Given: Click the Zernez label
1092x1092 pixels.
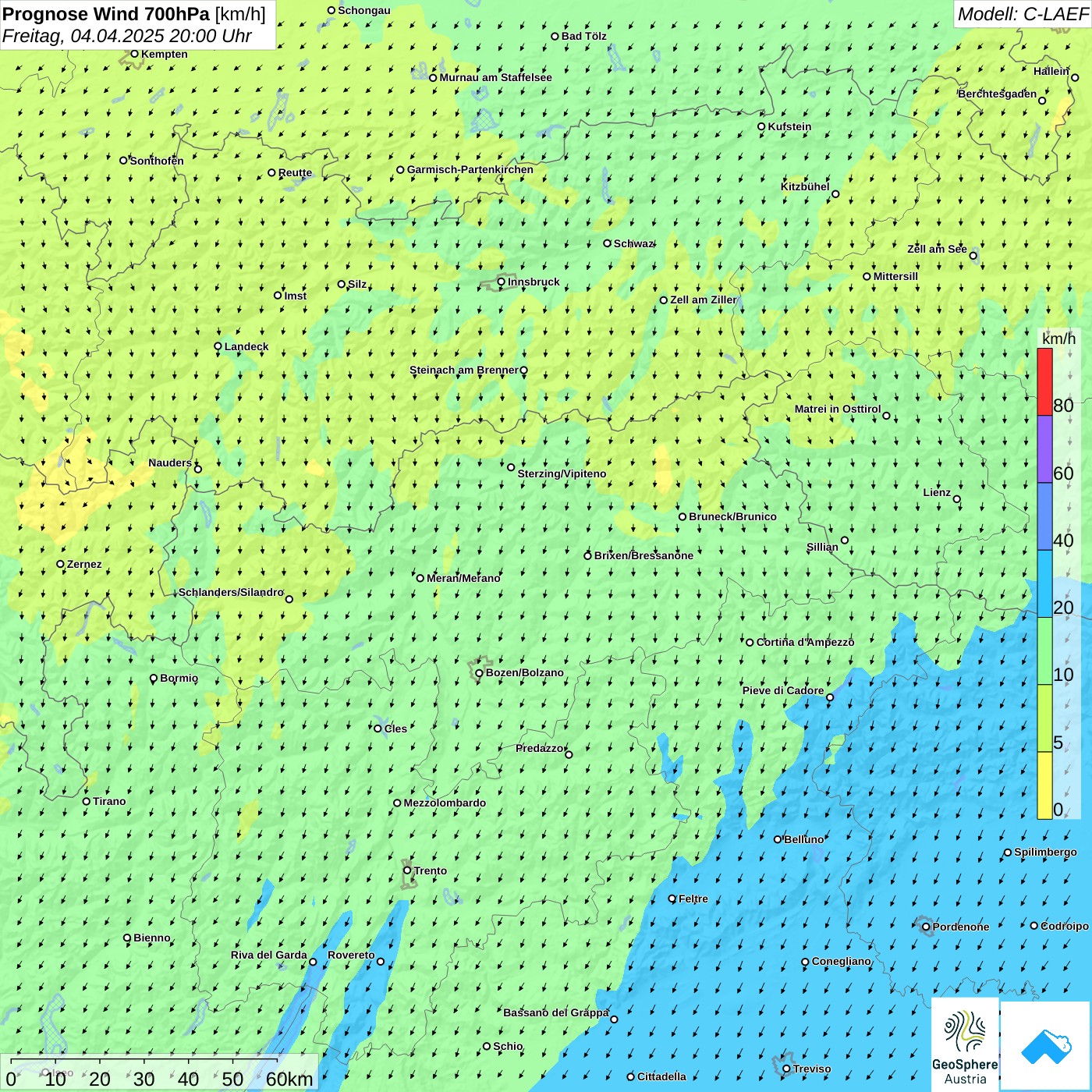Looking at the screenshot, I should [84, 564].
